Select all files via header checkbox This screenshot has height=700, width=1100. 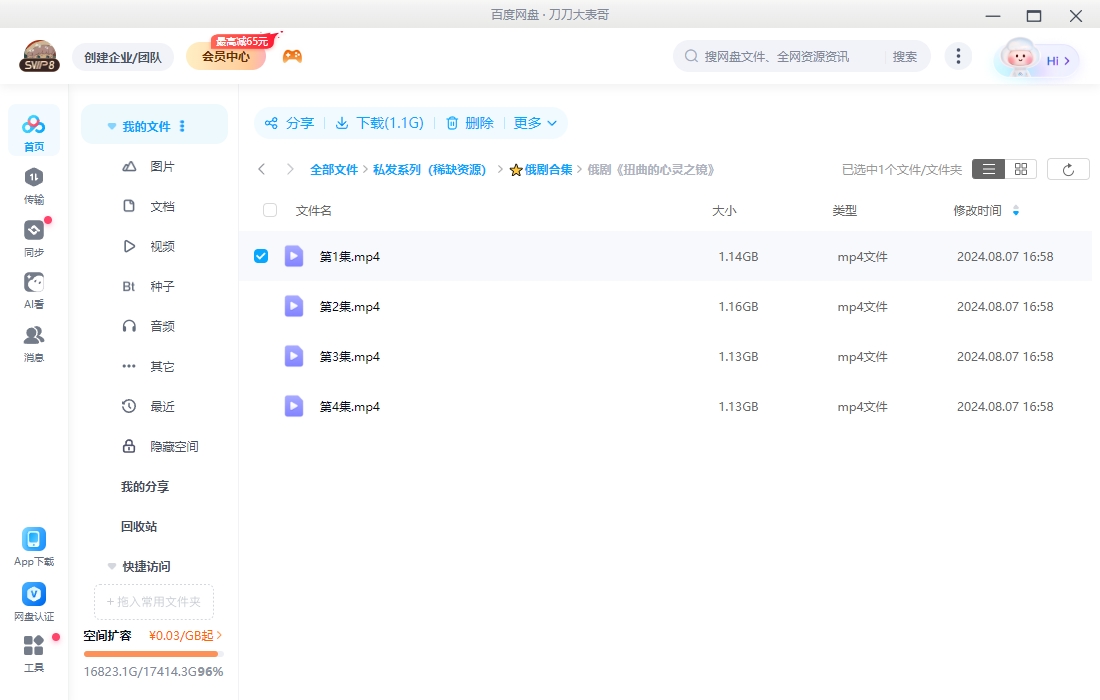pos(268,210)
